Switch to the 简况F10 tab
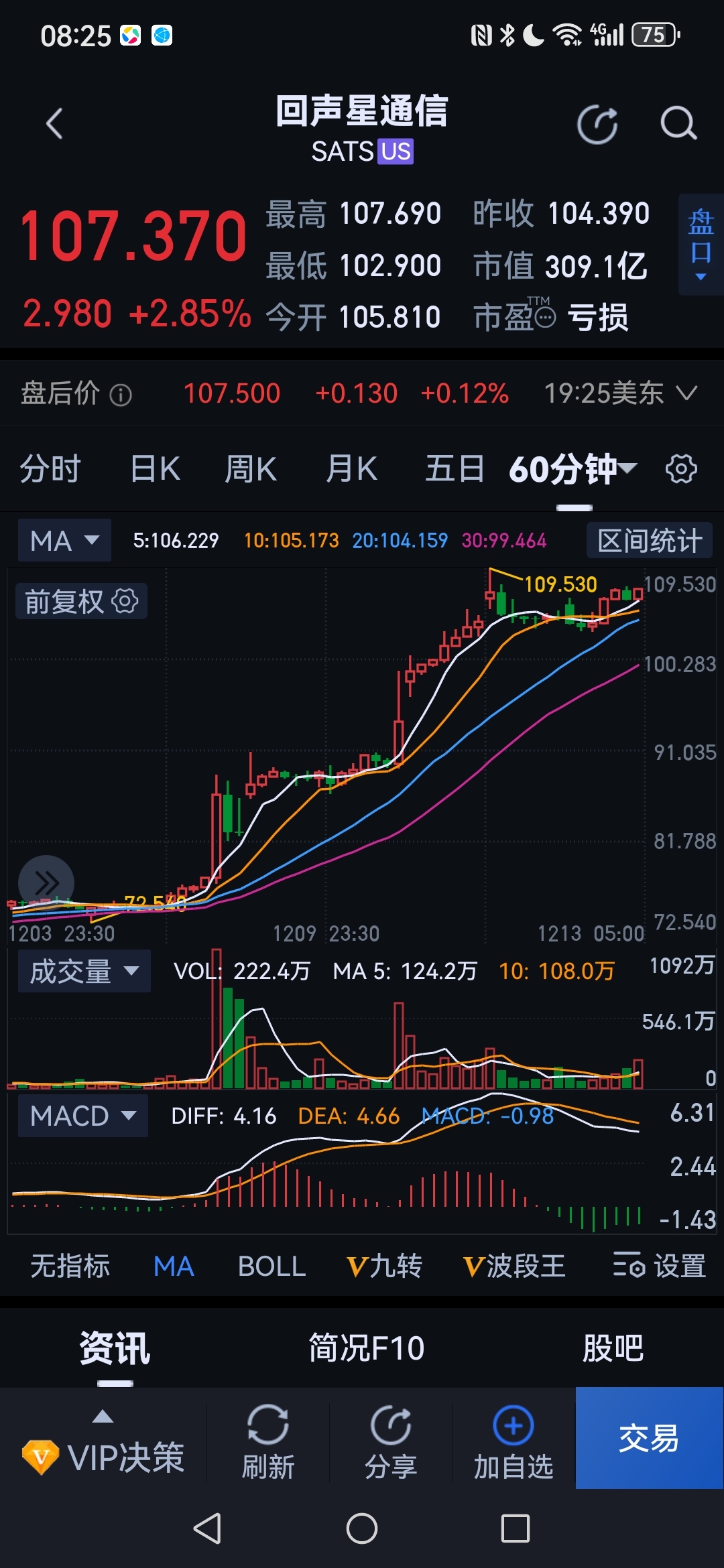Viewport: 724px width, 1568px height. [367, 1348]
